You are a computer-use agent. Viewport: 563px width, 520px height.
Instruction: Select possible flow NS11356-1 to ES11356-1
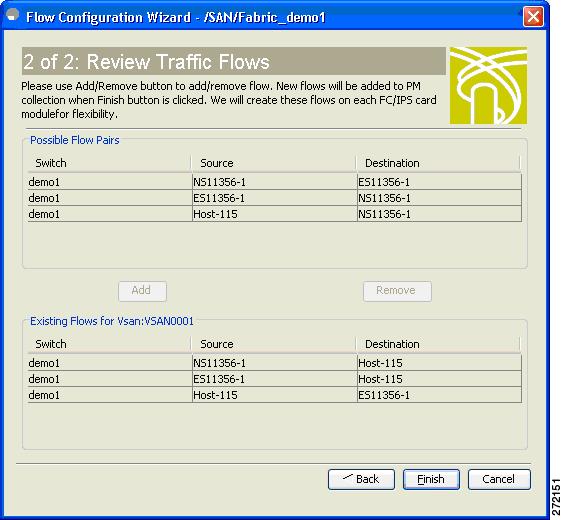tap(275, 182)
